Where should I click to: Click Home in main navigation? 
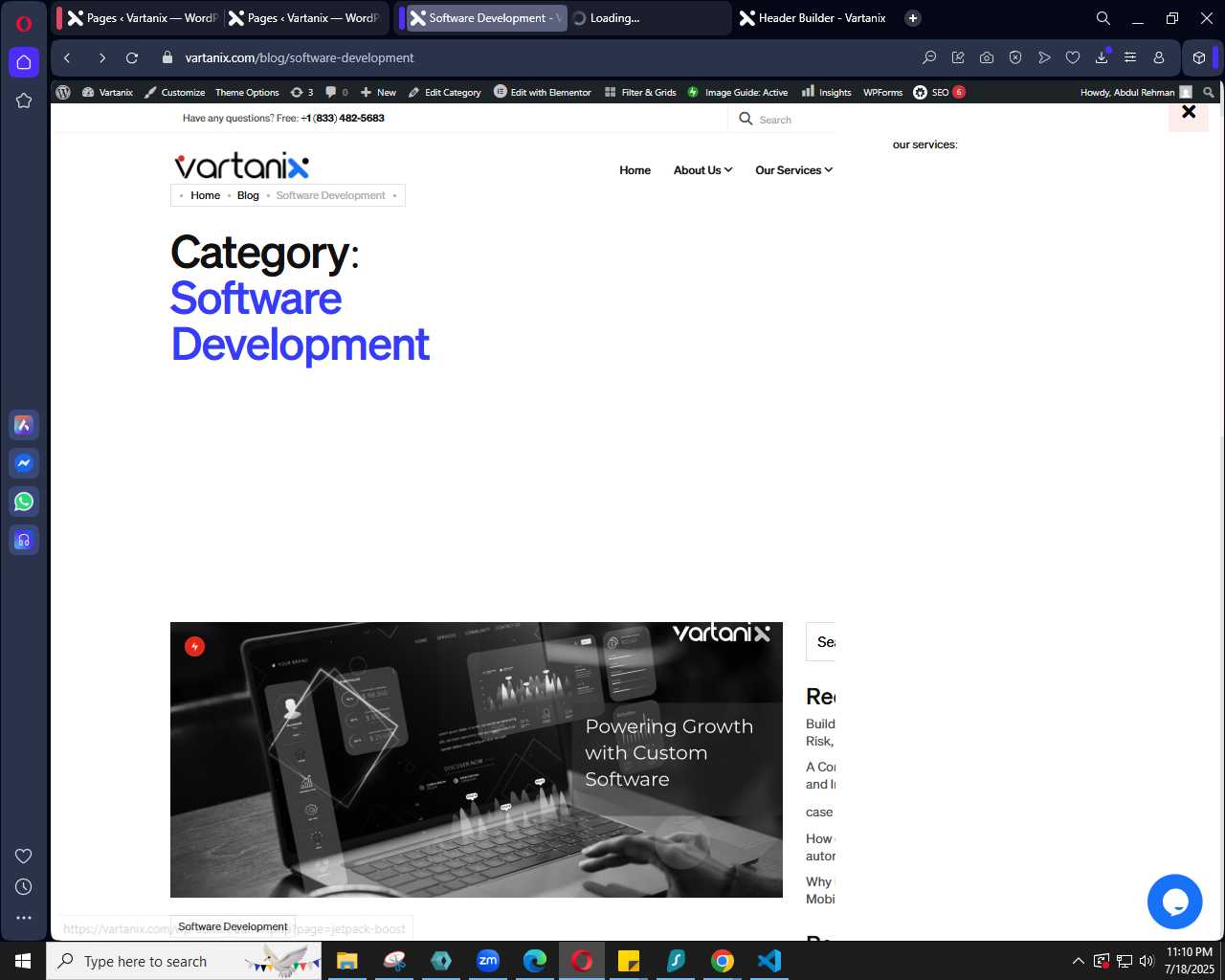pyautogui.click(x=635, y=170)
